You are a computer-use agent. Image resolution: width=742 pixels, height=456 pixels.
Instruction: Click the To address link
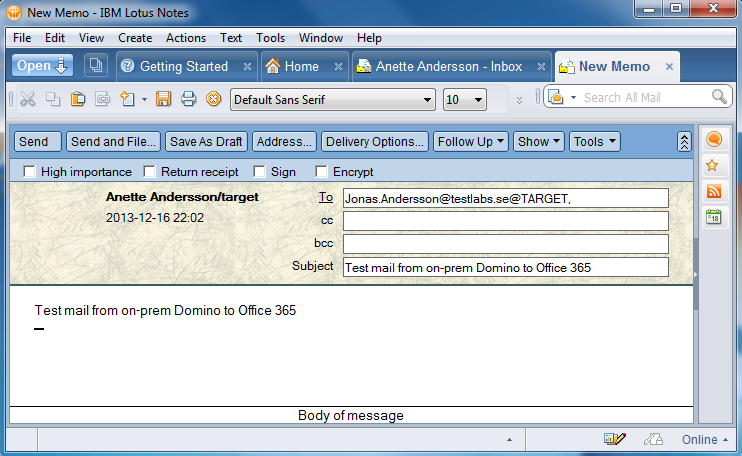tap(326, 197)
